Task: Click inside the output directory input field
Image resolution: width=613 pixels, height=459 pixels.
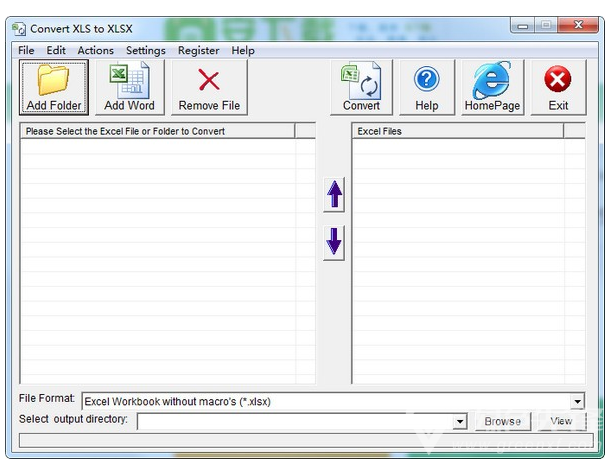Action: click(296, 421)
